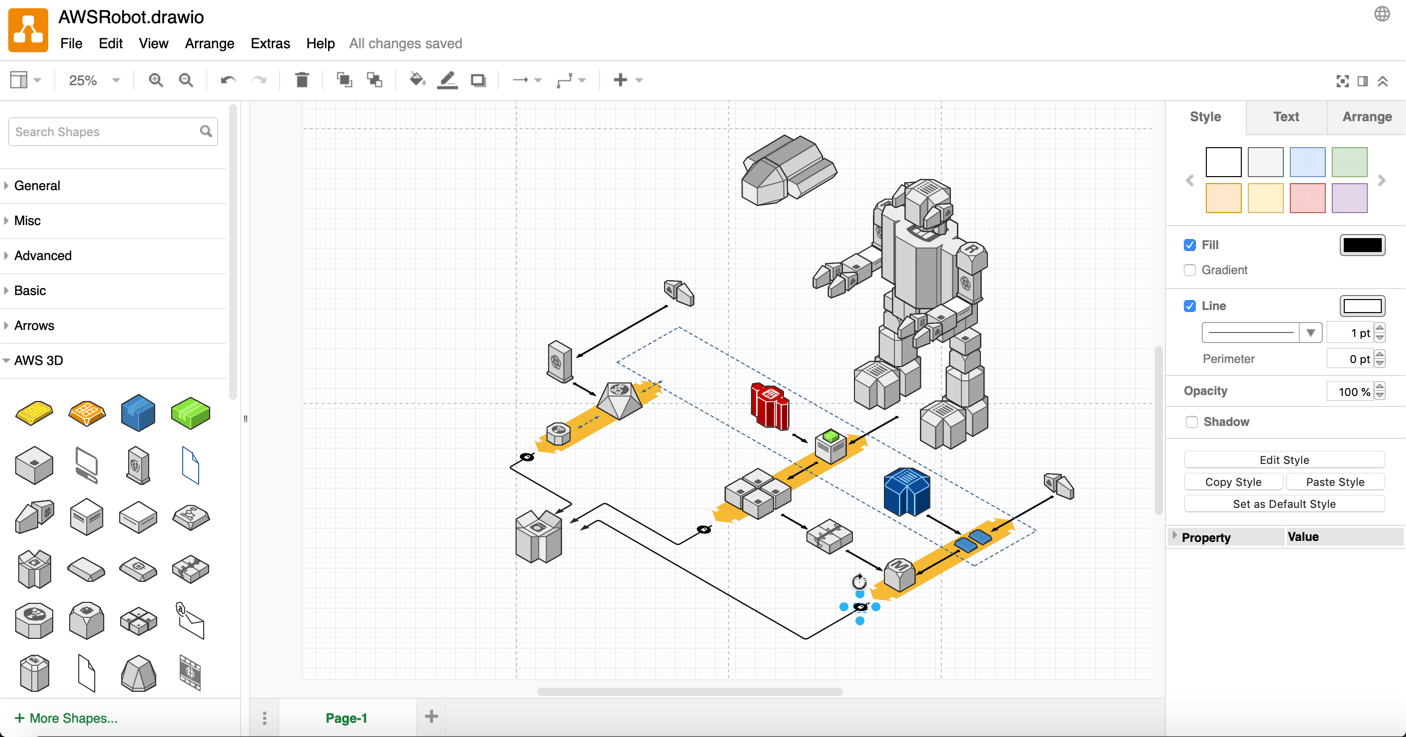Image resolution: width=1406 pixels, height=737 pixels.
Task: Click the Paste Style button
Action: (x=1335, y=482)
